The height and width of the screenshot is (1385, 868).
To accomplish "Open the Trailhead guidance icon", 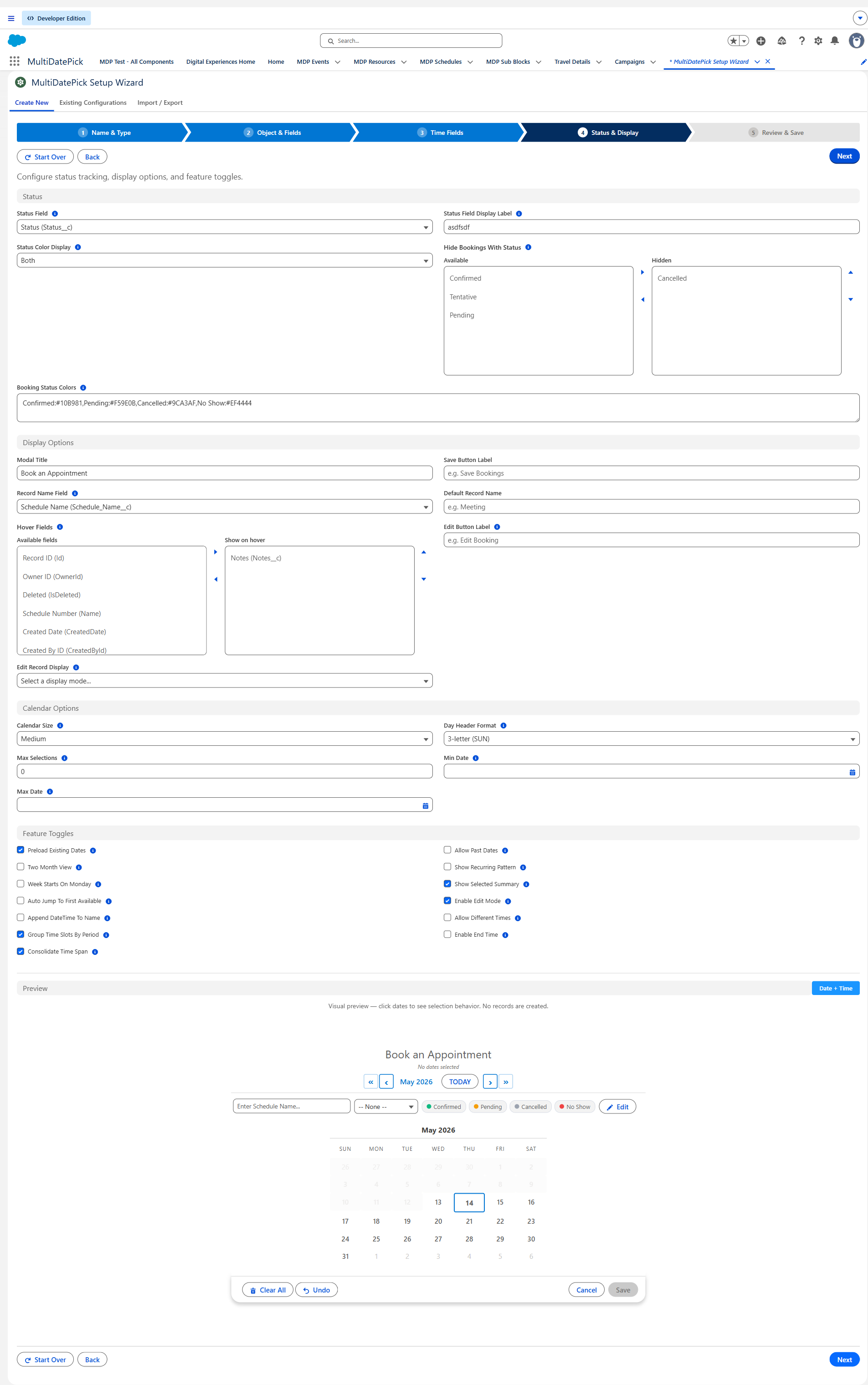I will pos(781,41).
